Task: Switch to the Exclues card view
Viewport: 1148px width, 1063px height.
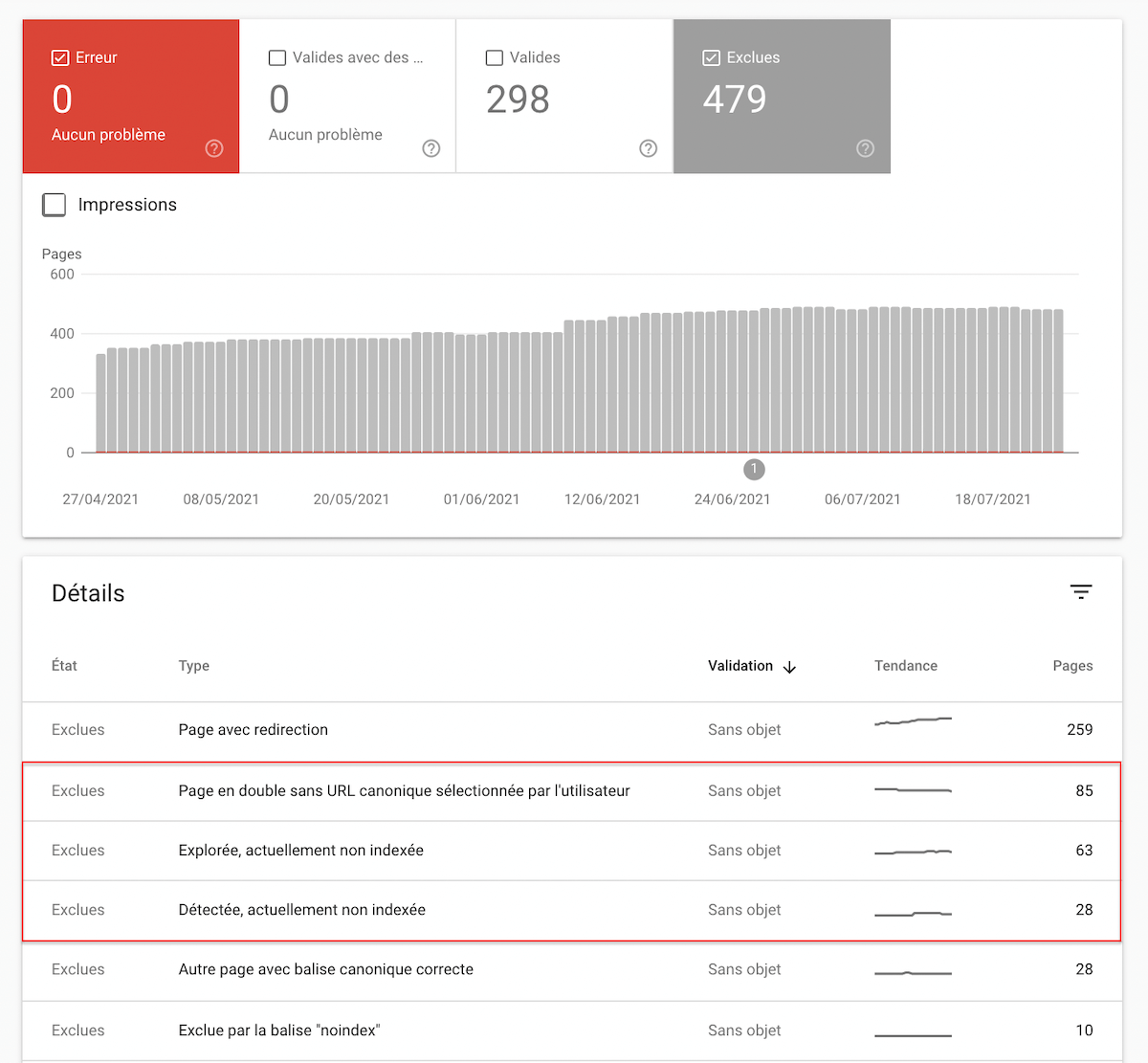Action: point(782,96)
